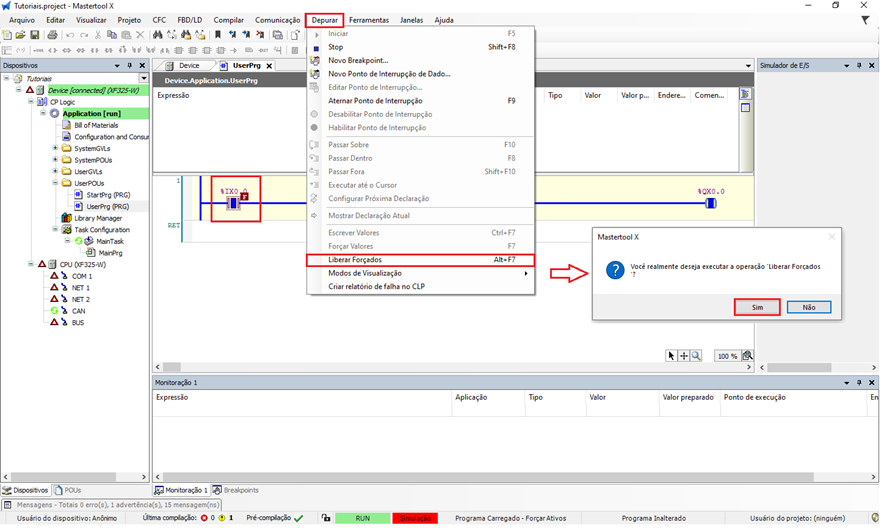Viewport: 884px width, 528px height.
Task: Open the Dispositivos panel dropdown arrow
Action: [x=116, y=65]
